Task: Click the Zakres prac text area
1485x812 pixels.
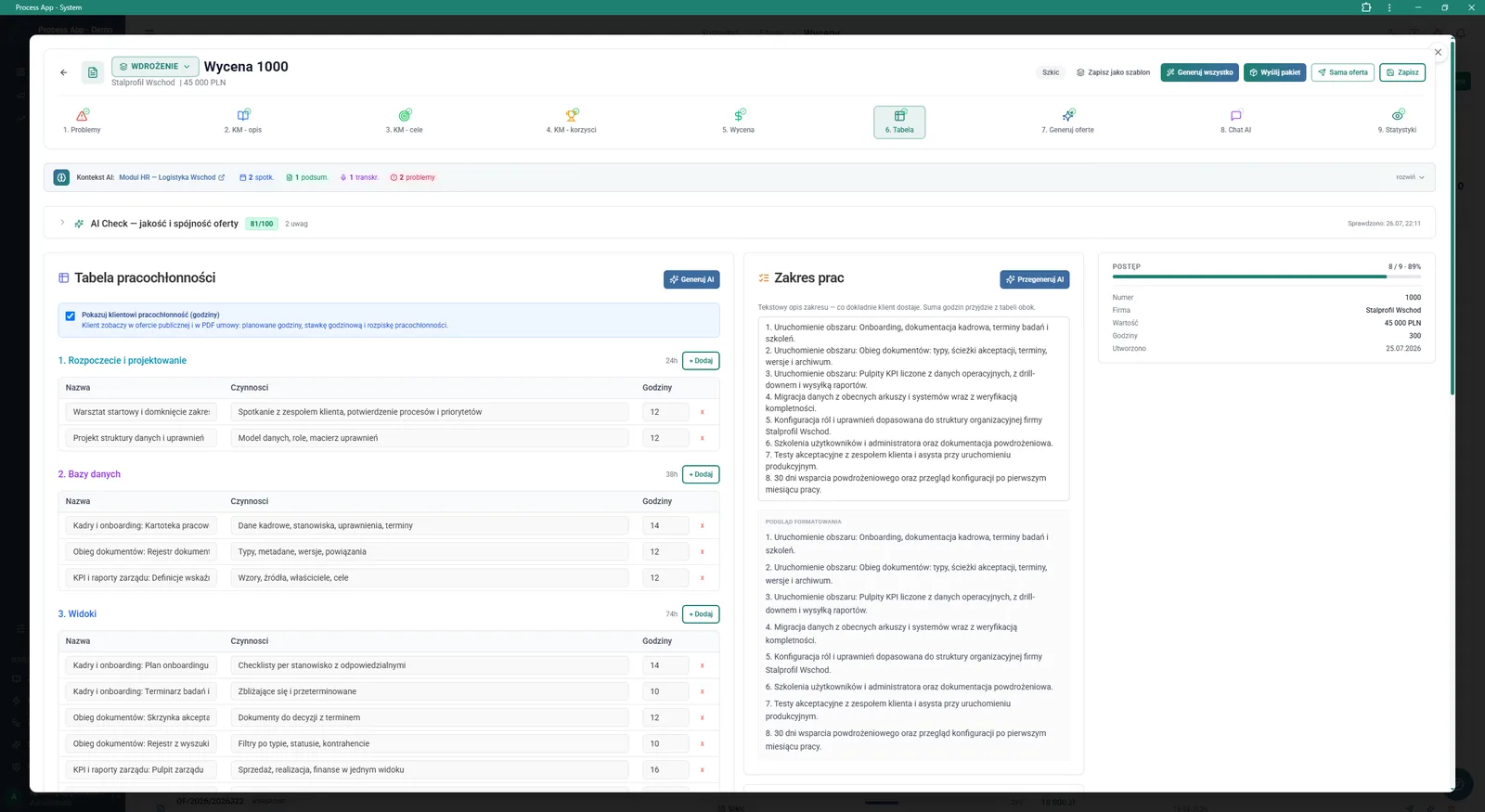Action: tap(913, 408)
